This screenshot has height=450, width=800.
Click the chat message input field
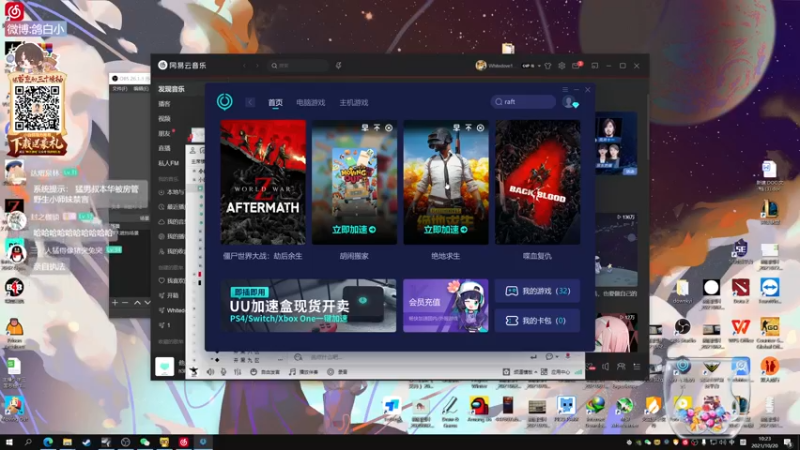pos(408,357)
